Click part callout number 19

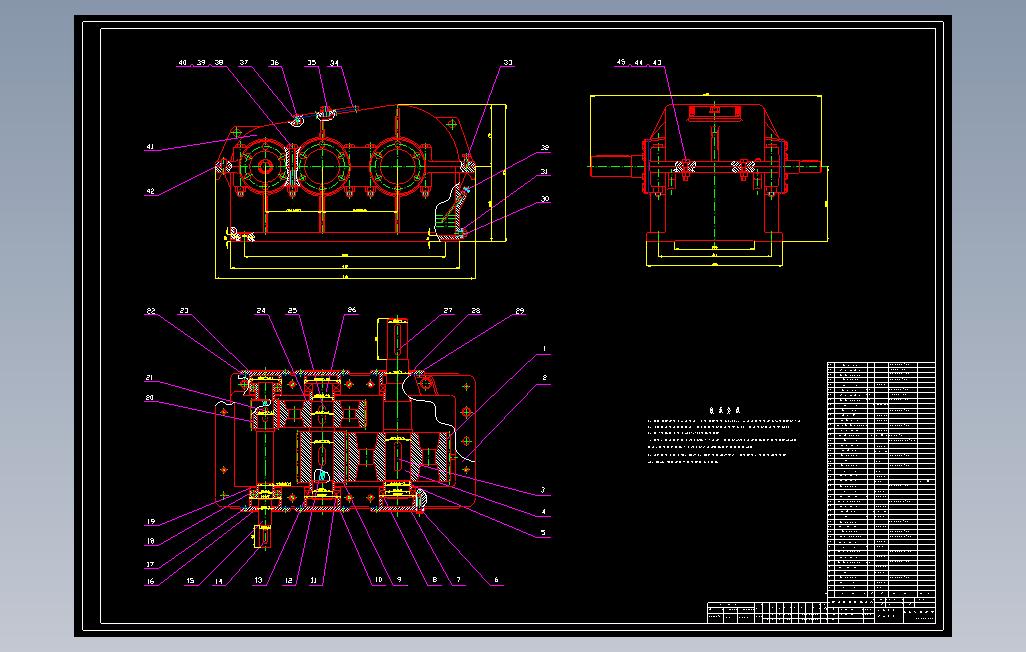(x=150, y=522)
